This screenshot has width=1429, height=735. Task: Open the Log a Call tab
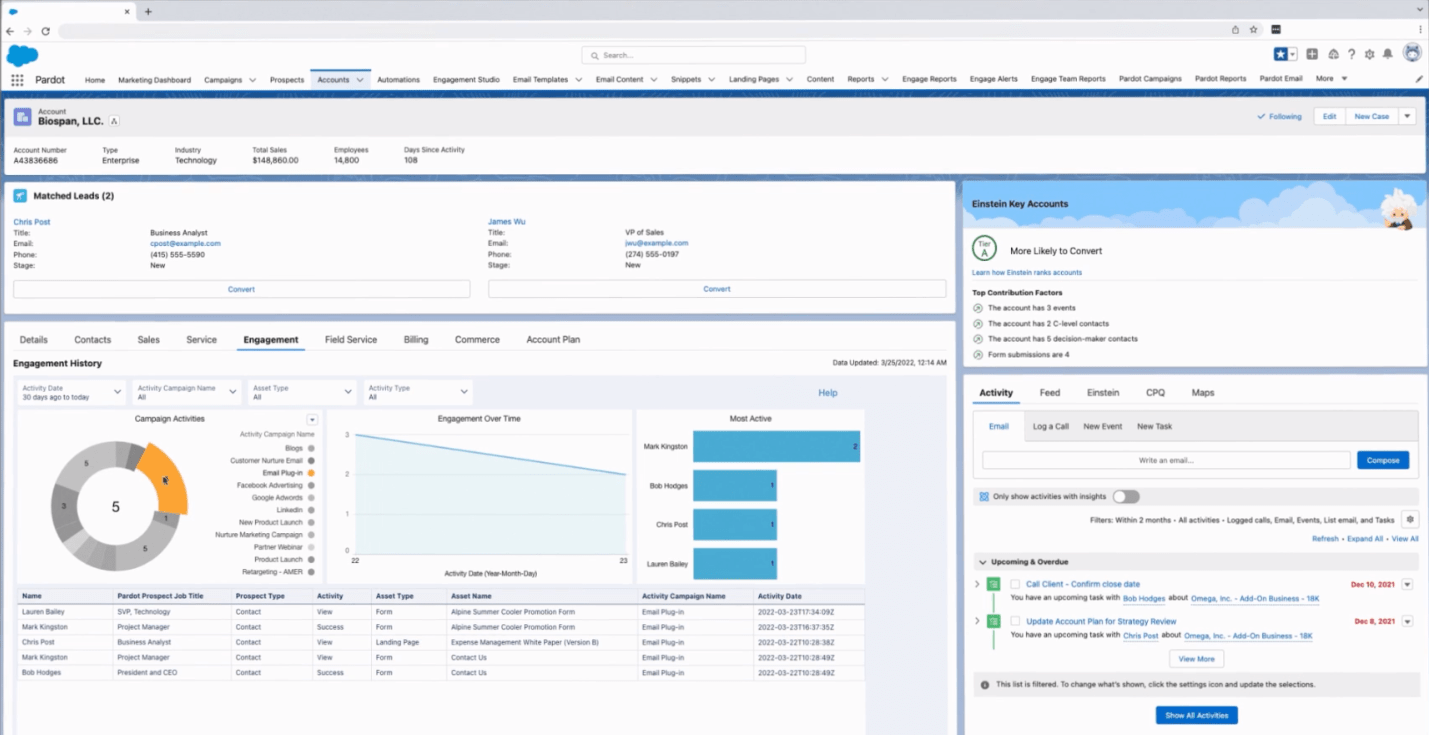[1051, 426]
